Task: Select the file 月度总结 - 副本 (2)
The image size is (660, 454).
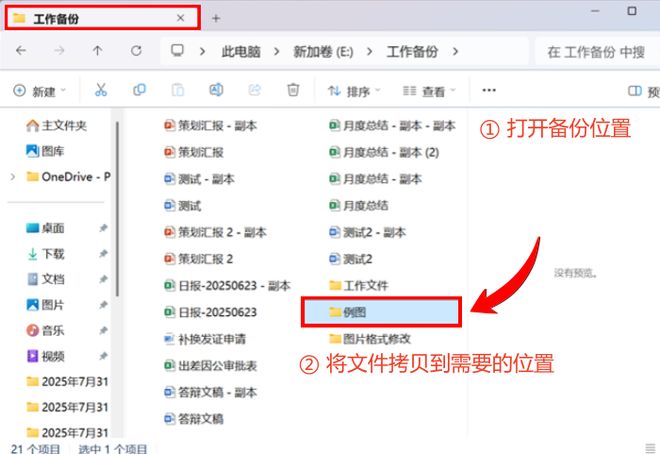Action: pos(384,152)
